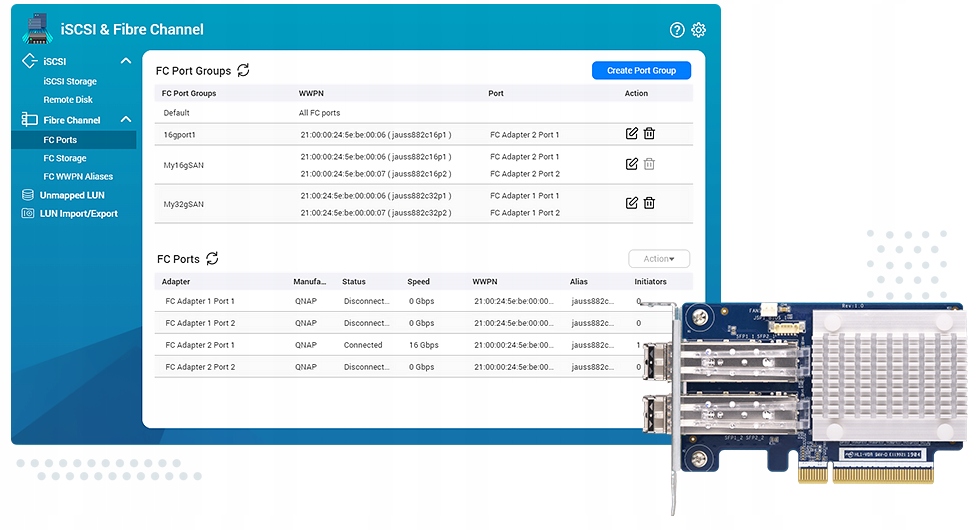Go to FC WWPN Aliases
The image size is (980, 530).
[x=78, y=176]
